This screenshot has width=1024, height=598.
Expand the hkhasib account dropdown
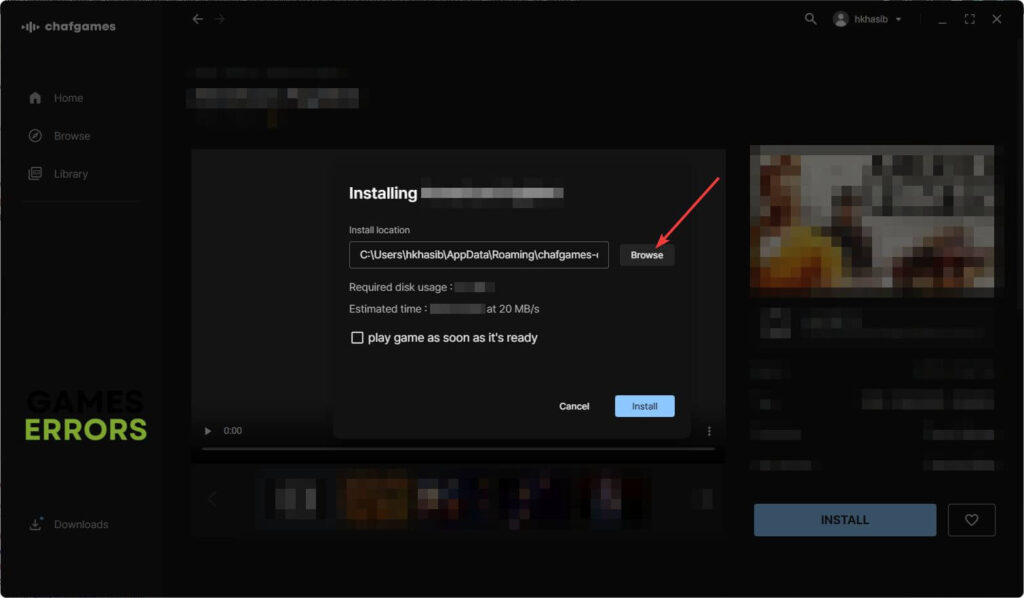(x=898, y=20)
